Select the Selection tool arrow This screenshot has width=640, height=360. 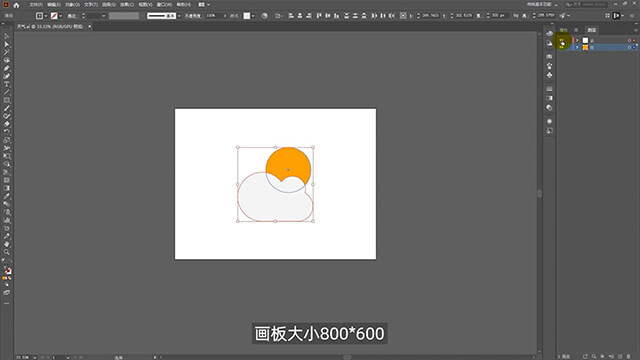click(x=7, y=36)
